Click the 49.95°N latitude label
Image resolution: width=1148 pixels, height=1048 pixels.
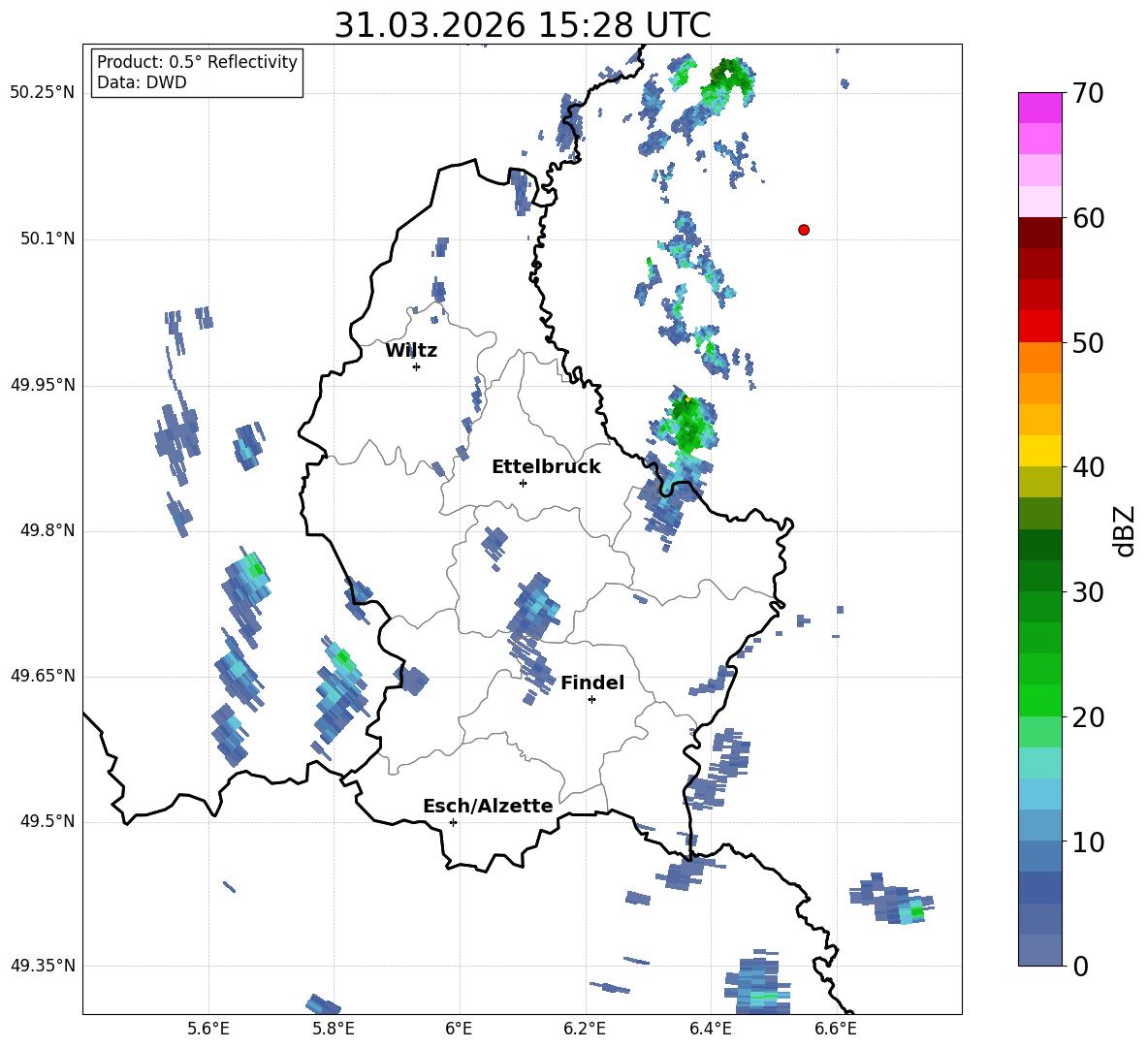(43, 385)
